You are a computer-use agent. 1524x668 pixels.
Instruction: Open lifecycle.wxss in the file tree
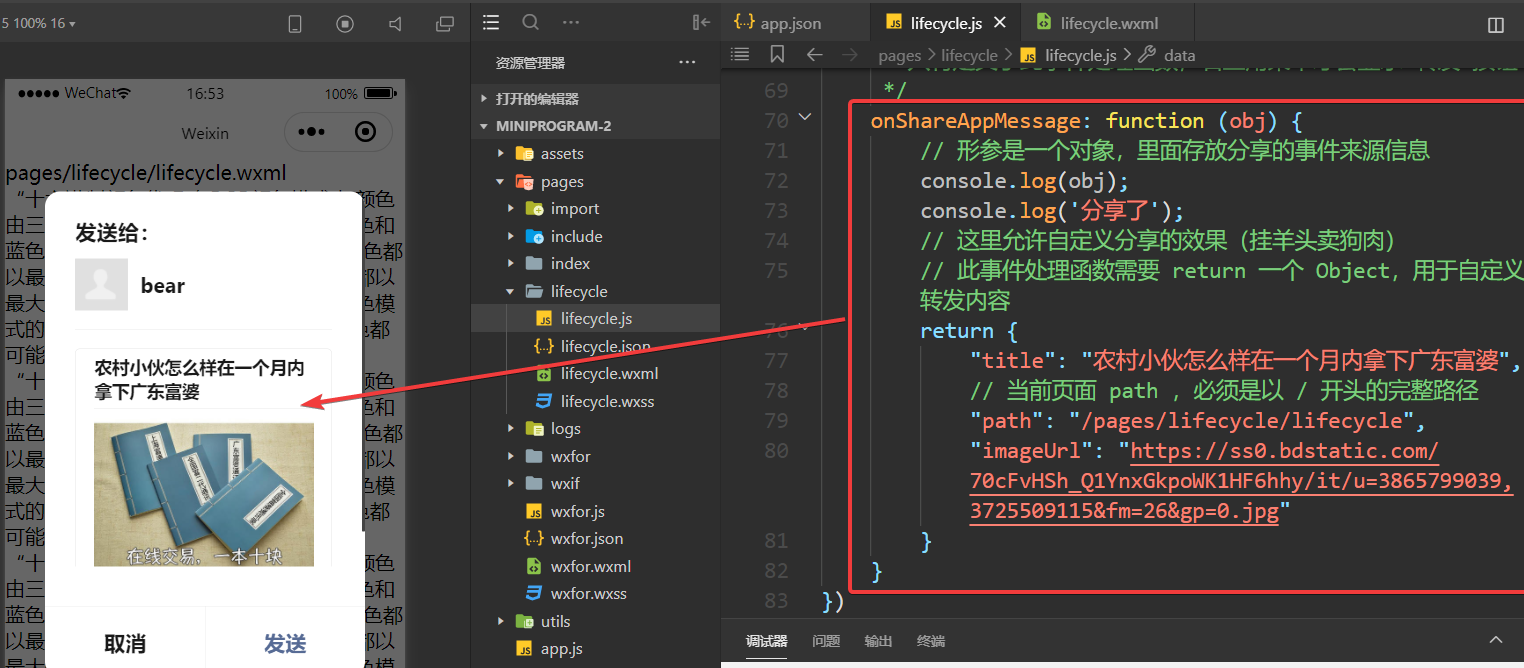click(x=596, y=402)
